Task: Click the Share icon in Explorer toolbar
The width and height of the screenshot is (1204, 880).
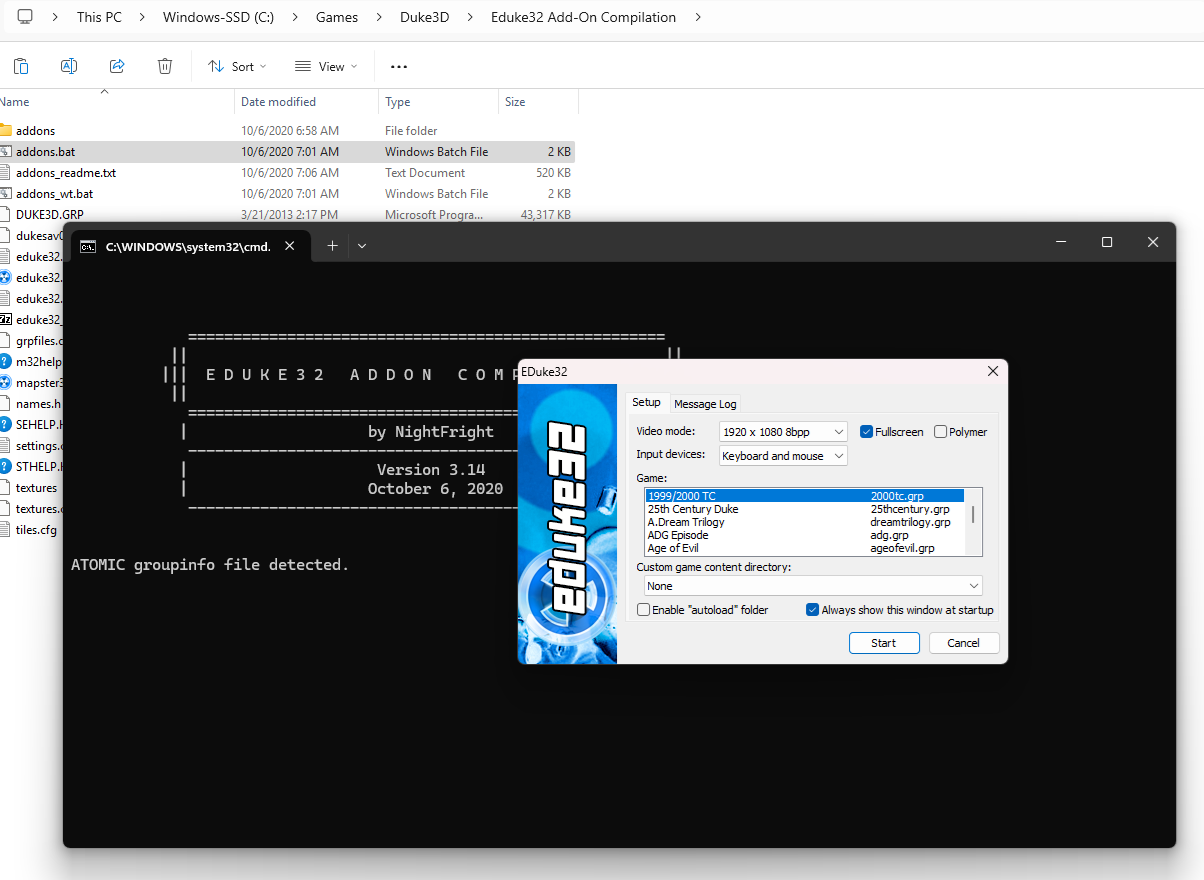Action: [x=117, y=66]
